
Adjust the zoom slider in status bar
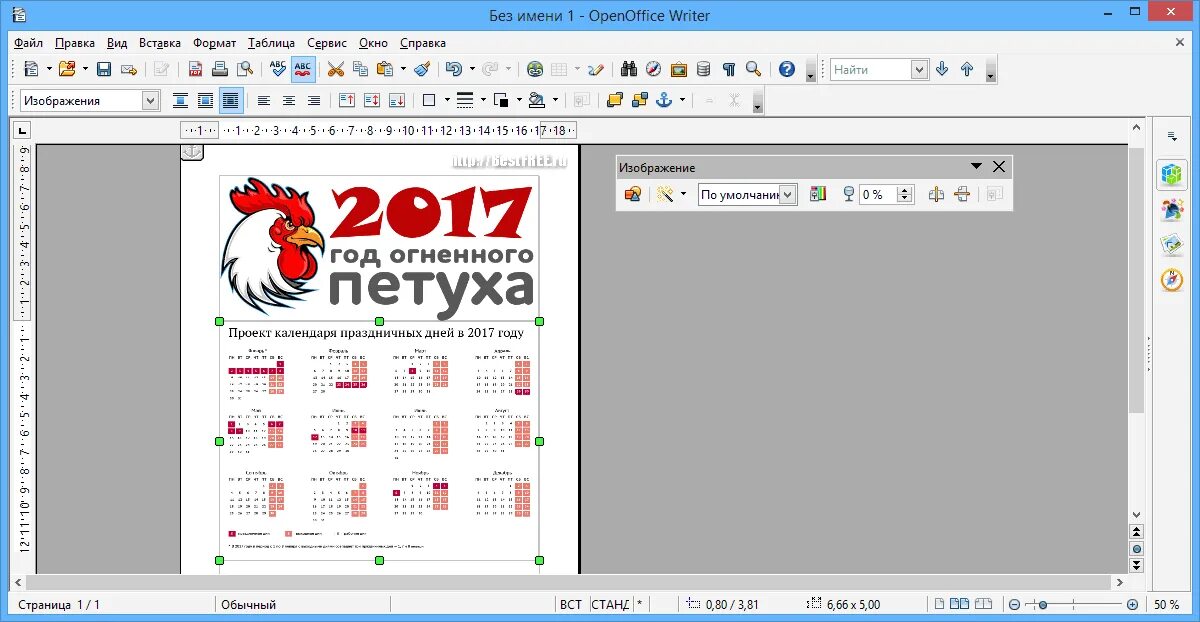pyautogui.click(x=1043, y=604)
